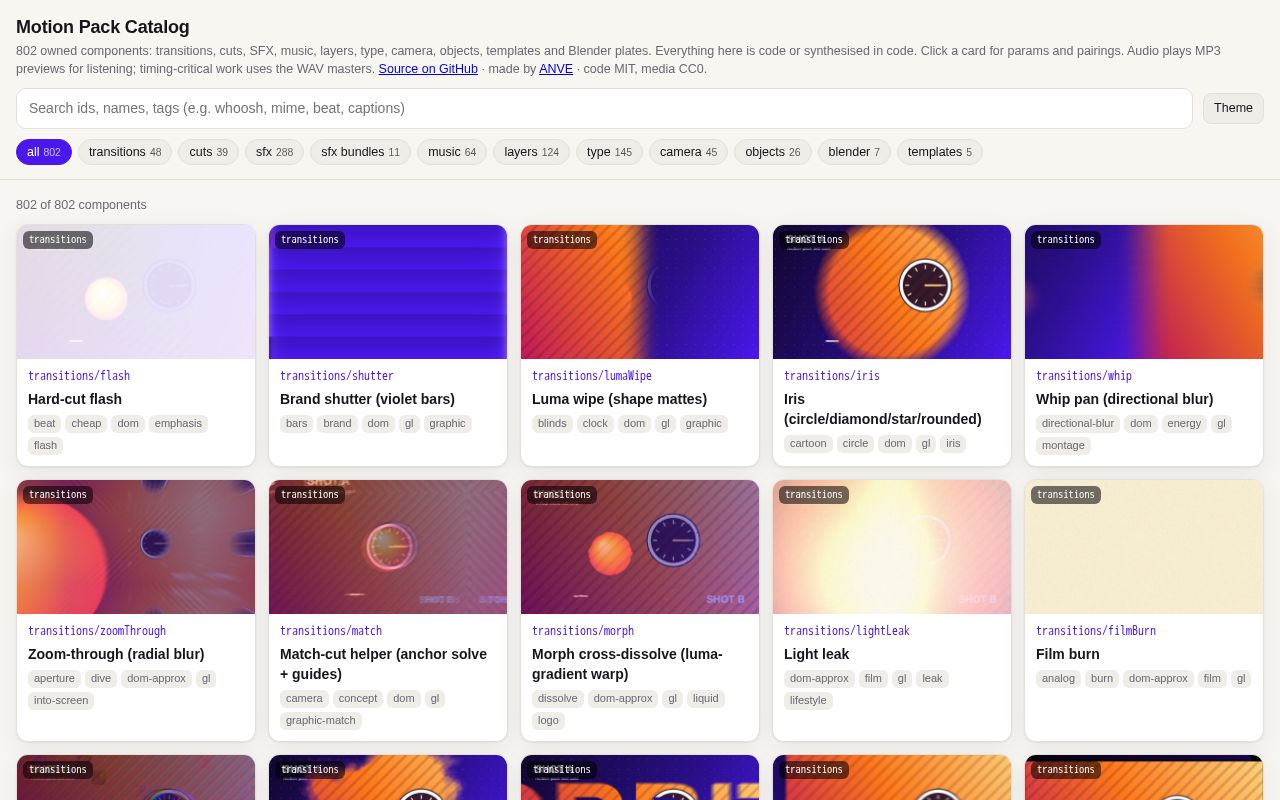Click the 'Match-cut helper' card title
Image resolution: width=1280 pixels, height=800 pixels.
point(384,664)
